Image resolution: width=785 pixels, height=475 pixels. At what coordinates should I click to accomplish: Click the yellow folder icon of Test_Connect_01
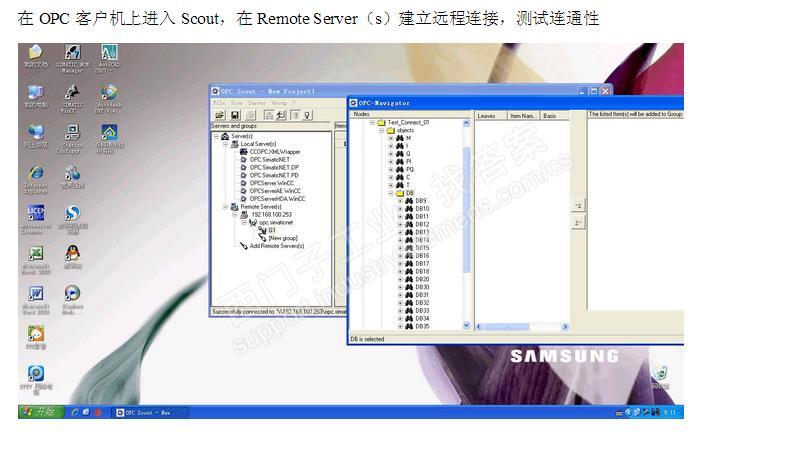[x=381, y=122]
